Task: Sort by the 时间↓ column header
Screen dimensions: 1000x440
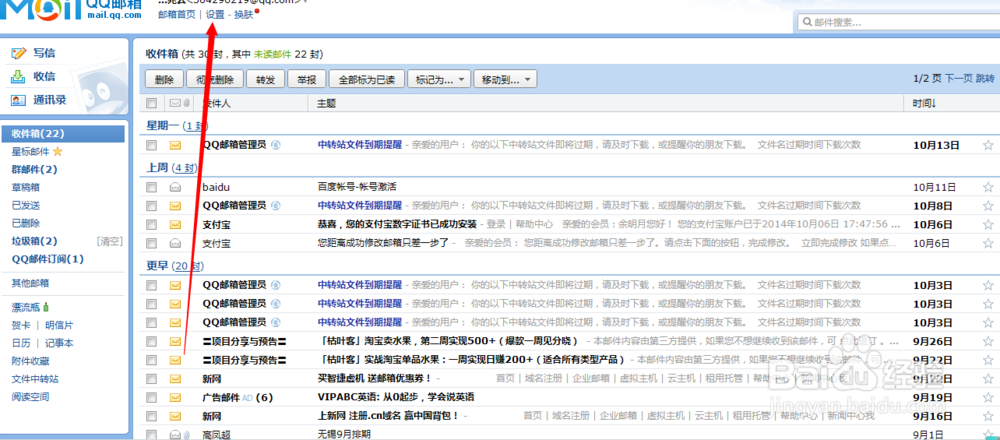Action: point(924,103)
